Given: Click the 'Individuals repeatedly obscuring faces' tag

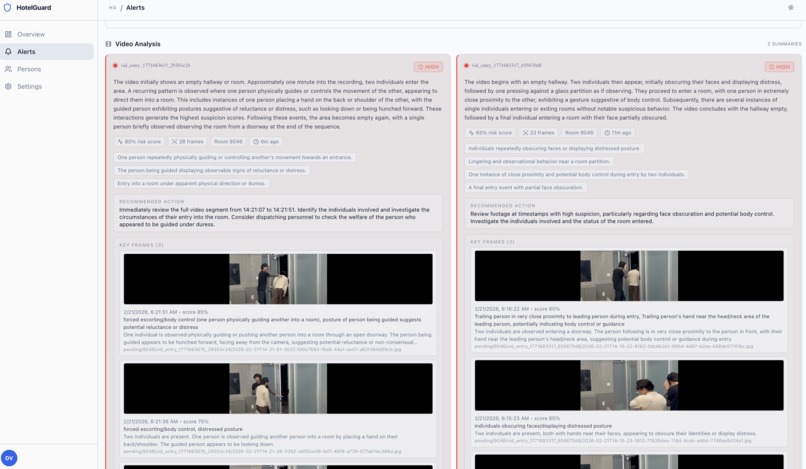Looking at the screenshot, I should (x=554, y=148).
